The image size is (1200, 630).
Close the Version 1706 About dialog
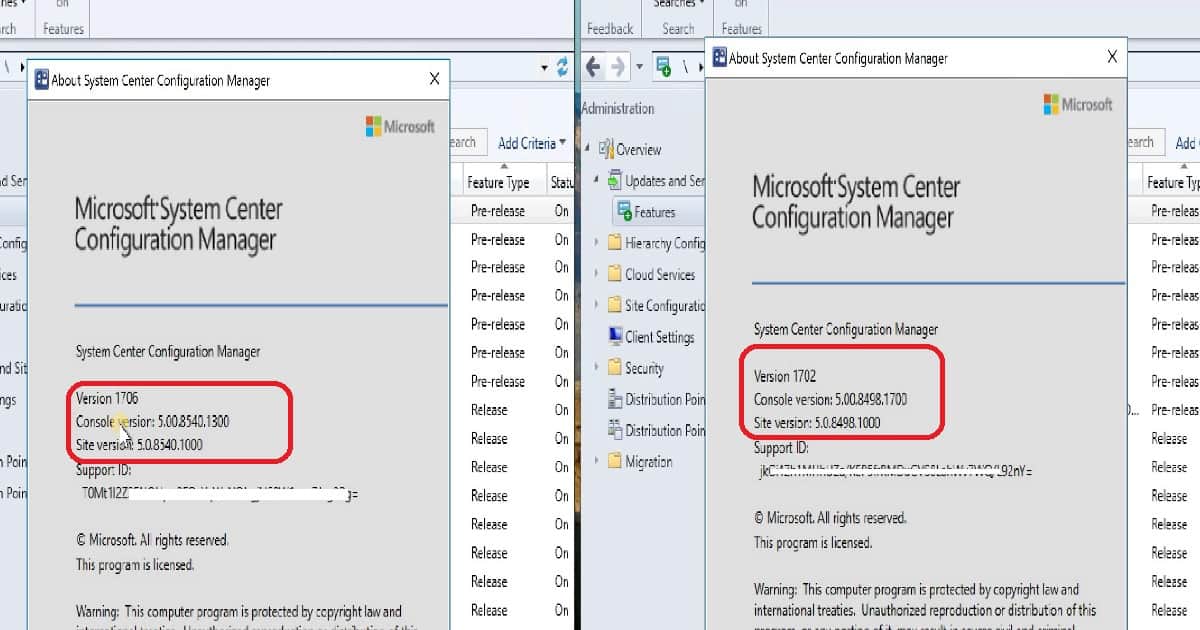(x=434, y=79)
